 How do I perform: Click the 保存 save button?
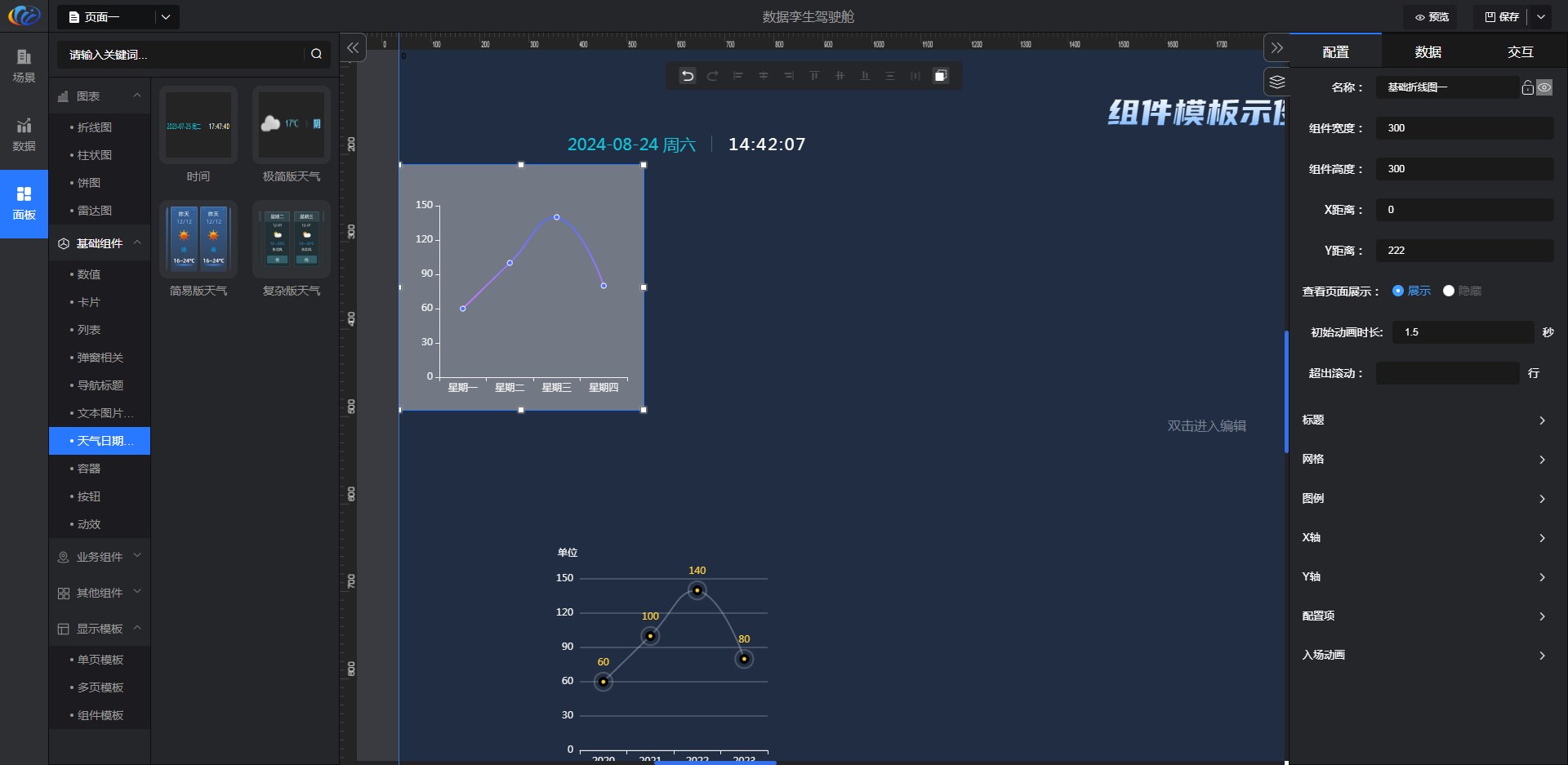[x=1502, y=17]
